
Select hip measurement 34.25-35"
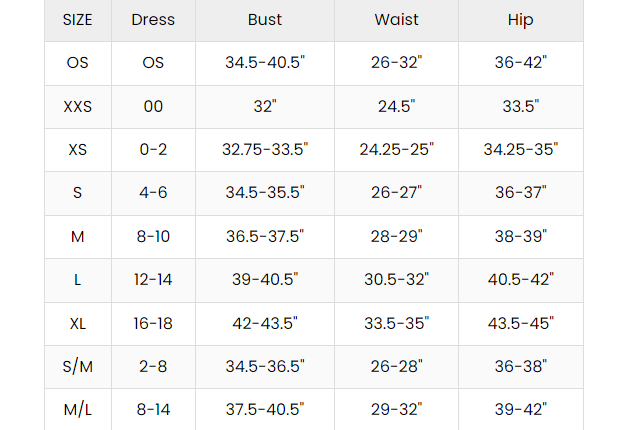521,150
